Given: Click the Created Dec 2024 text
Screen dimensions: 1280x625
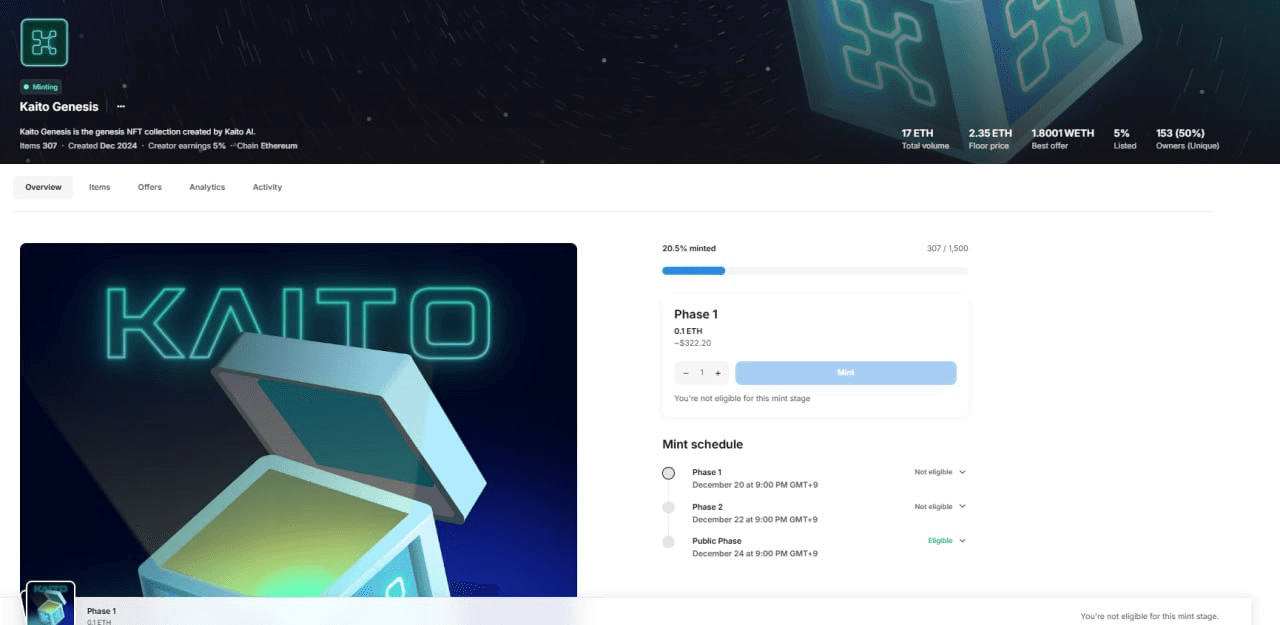Looking at the screenshot, I should pos(104,146).
